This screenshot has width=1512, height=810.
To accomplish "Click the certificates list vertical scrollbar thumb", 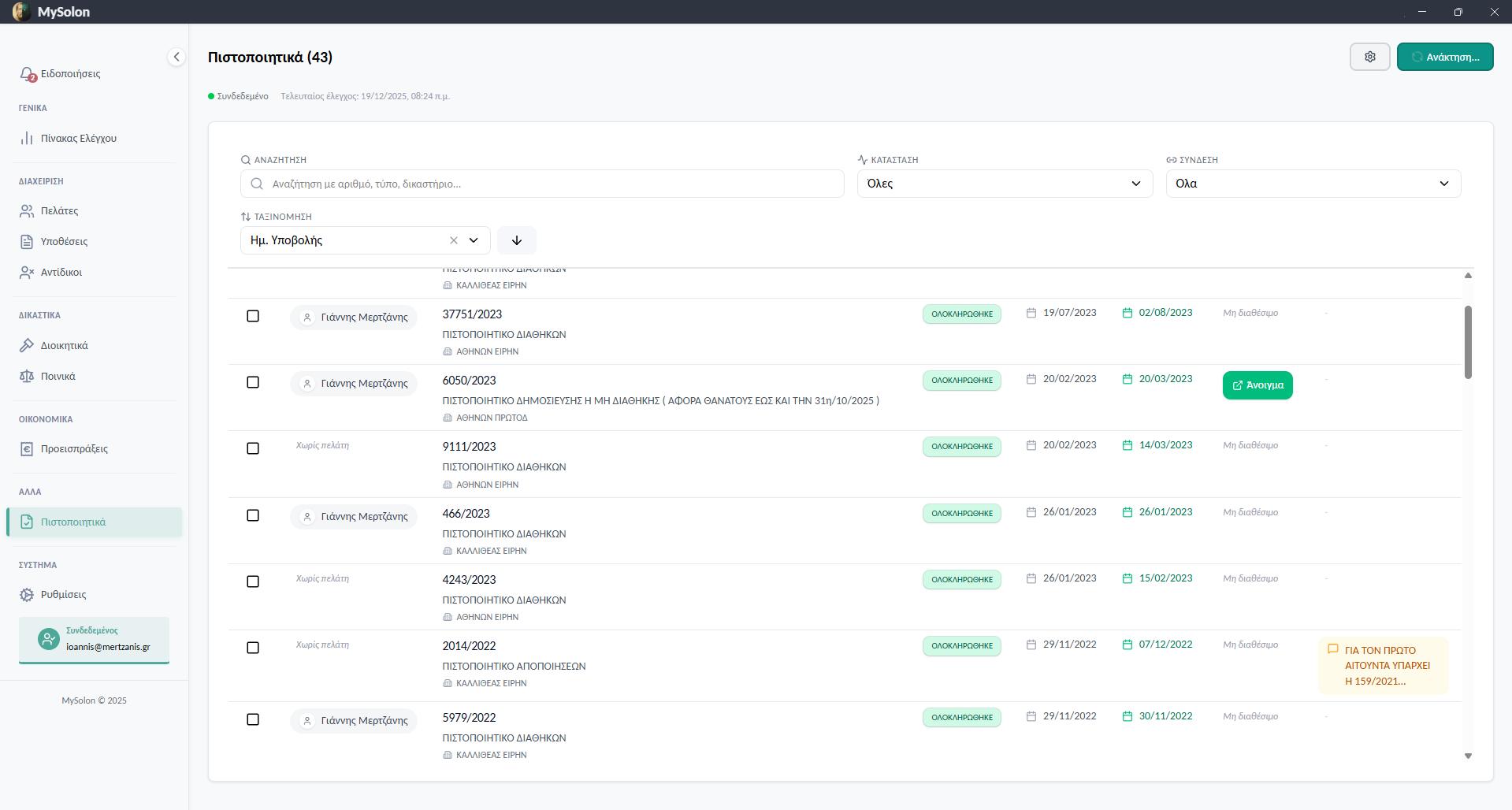I will 1468,342.
